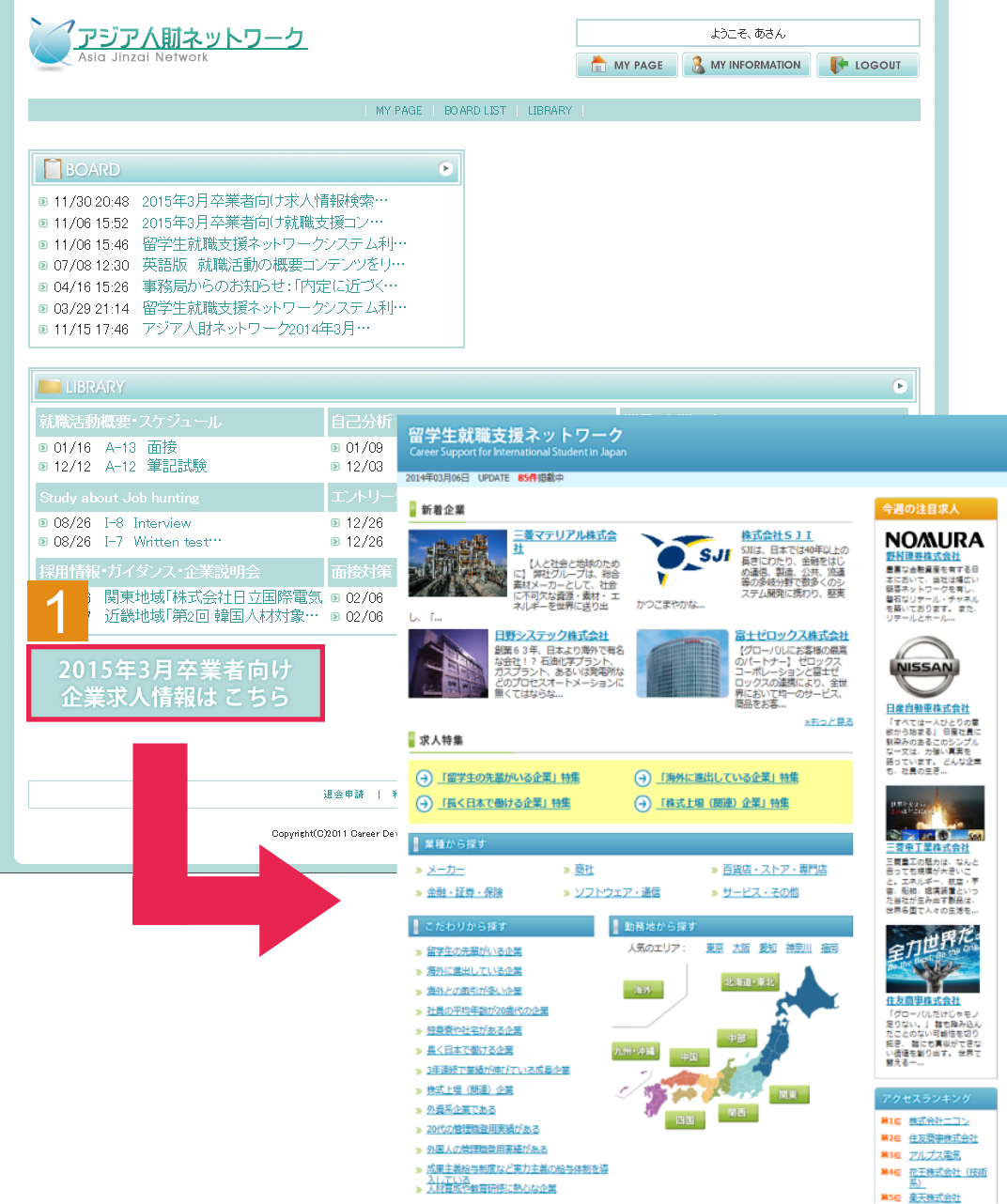The height and width of the screenshot is (1204, 1007).
Task: Open board post dated 03/29 21:14
Action: (274, 308)
